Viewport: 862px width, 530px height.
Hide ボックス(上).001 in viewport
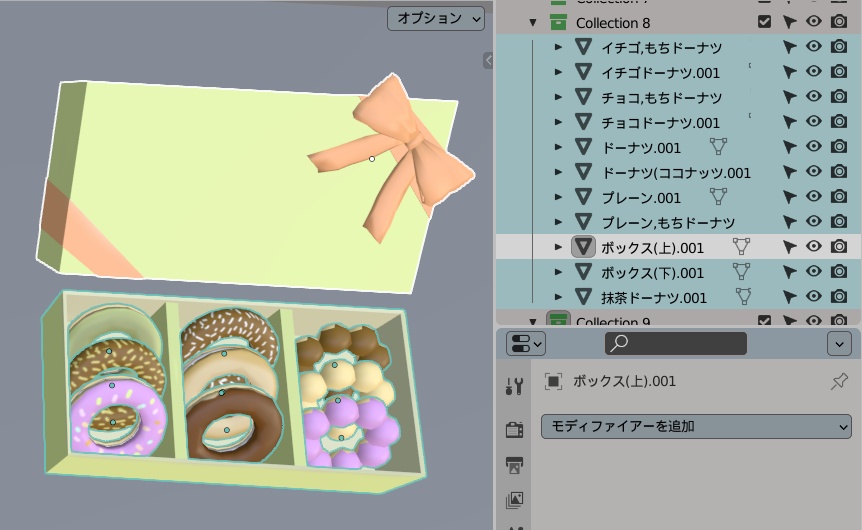click(x=814, y=246)
